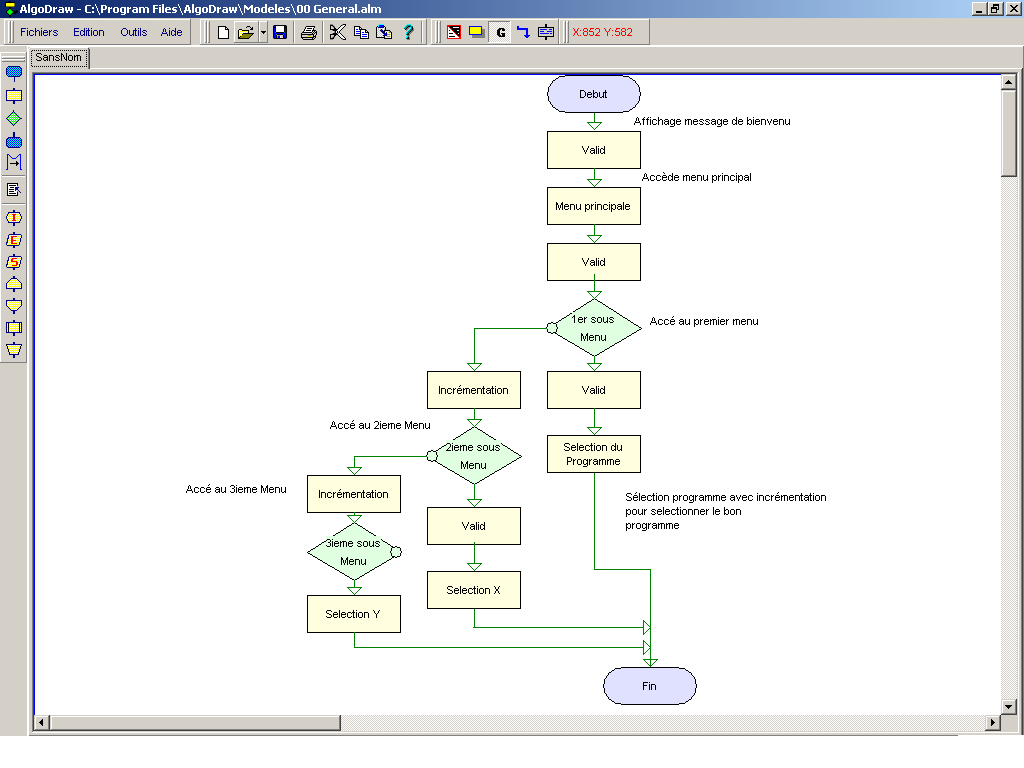This screenshot has width=1024, height=768.
Task: Click the 'Accé au 2ieme Menu' comment
Action: (380, 425)
